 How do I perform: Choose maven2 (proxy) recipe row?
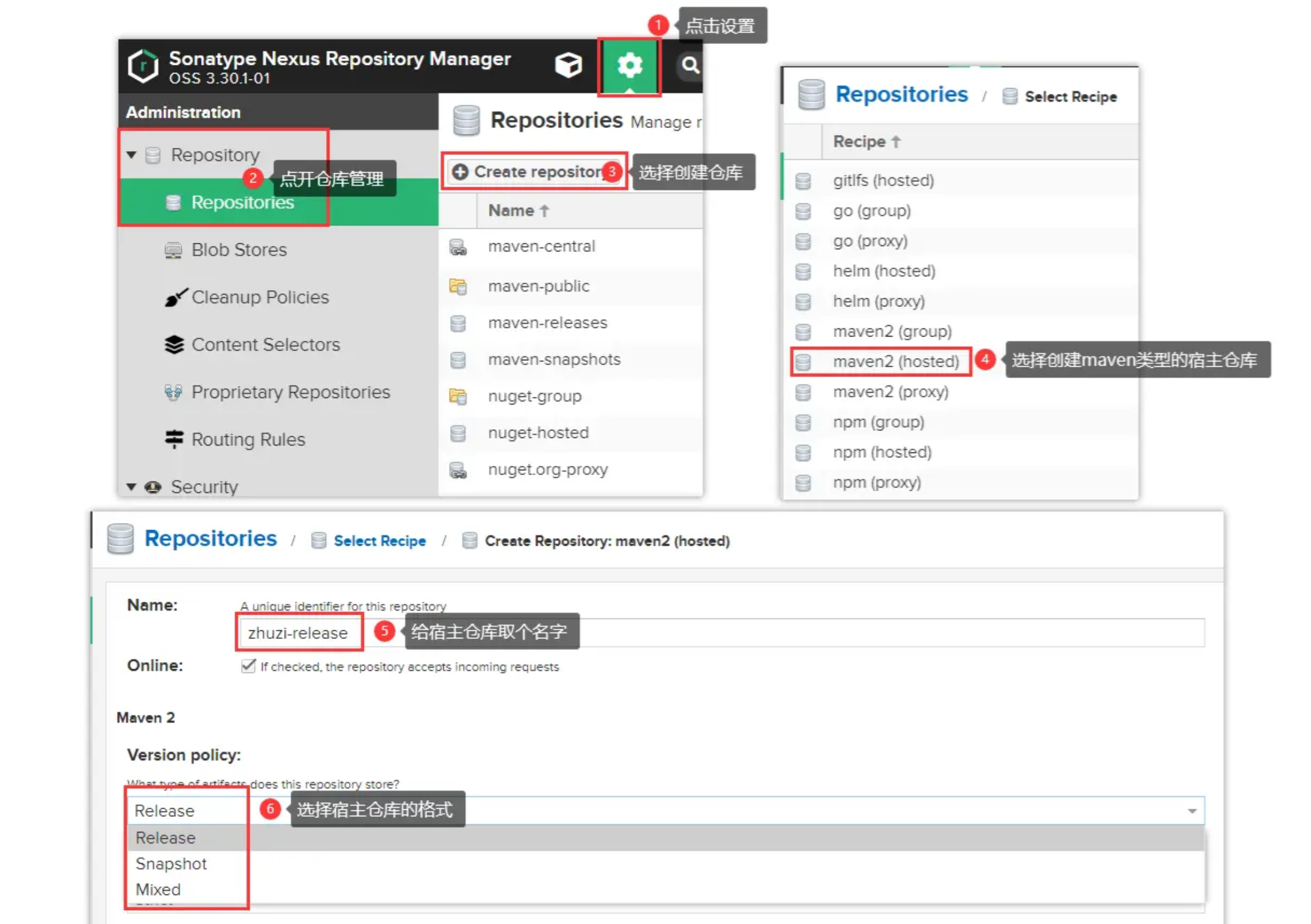[x=961, y=392]
